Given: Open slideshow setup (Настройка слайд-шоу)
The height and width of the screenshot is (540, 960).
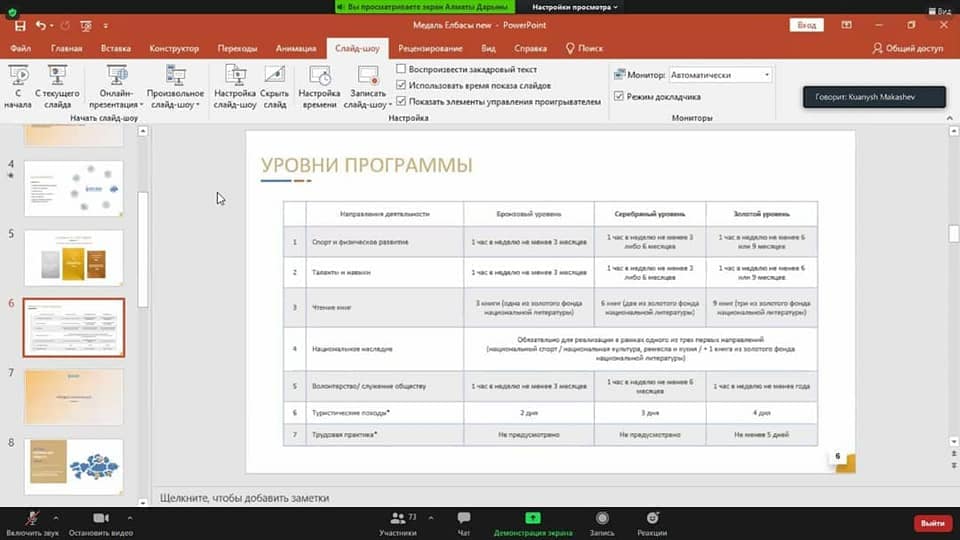Looking at the screenshot, I should click(x=235, y=86).
